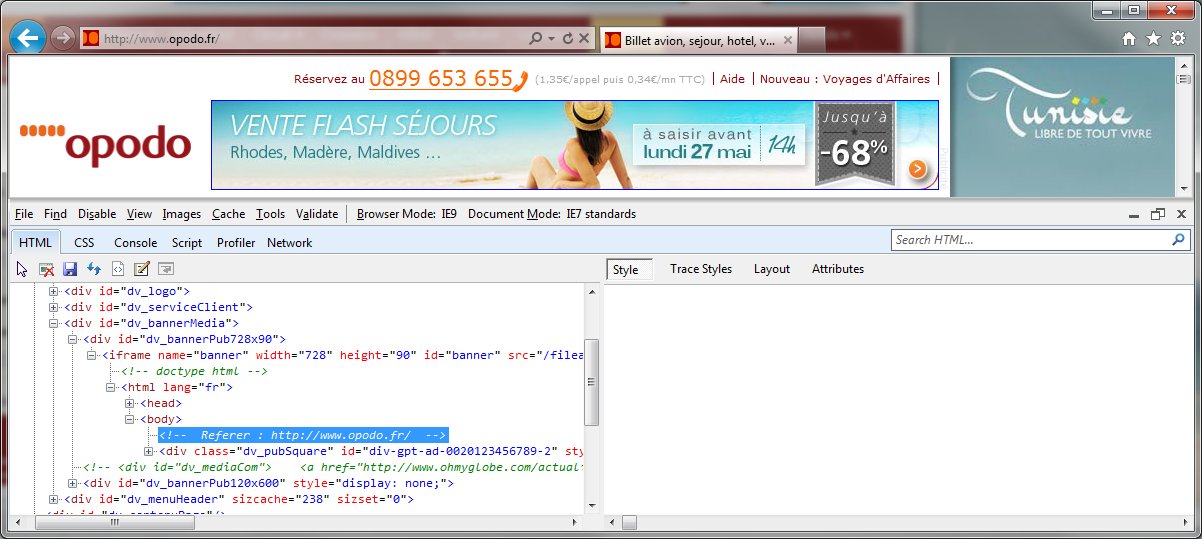
Task: Collapse the body node
Action: (x=130, y=419)
